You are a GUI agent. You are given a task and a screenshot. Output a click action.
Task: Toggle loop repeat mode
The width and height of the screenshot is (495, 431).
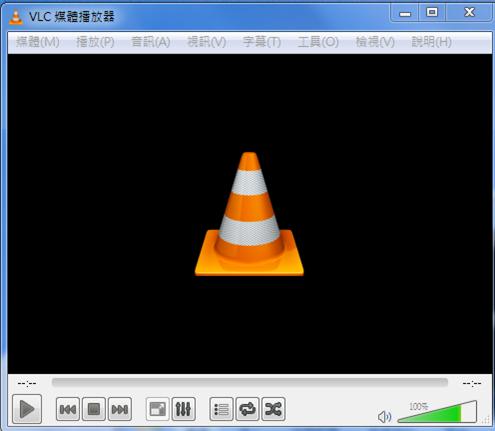(x=247, y=409)
